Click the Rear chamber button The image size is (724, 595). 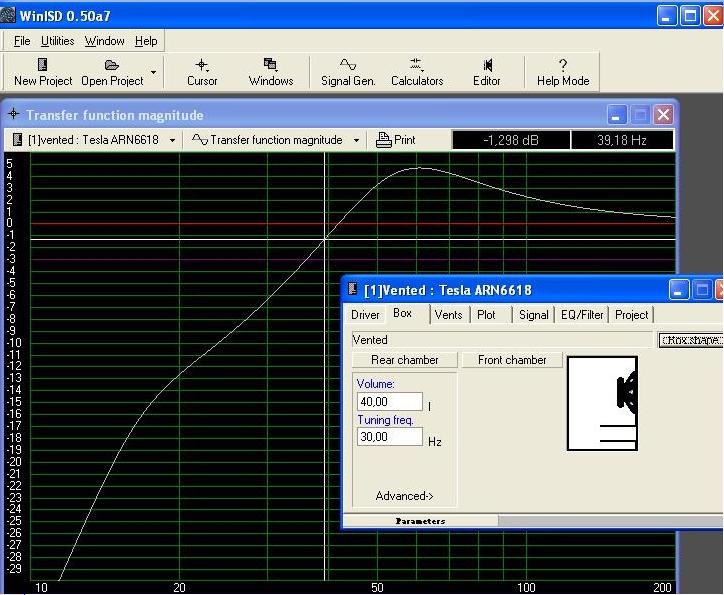pyautogui.click(x=404, y=360)
